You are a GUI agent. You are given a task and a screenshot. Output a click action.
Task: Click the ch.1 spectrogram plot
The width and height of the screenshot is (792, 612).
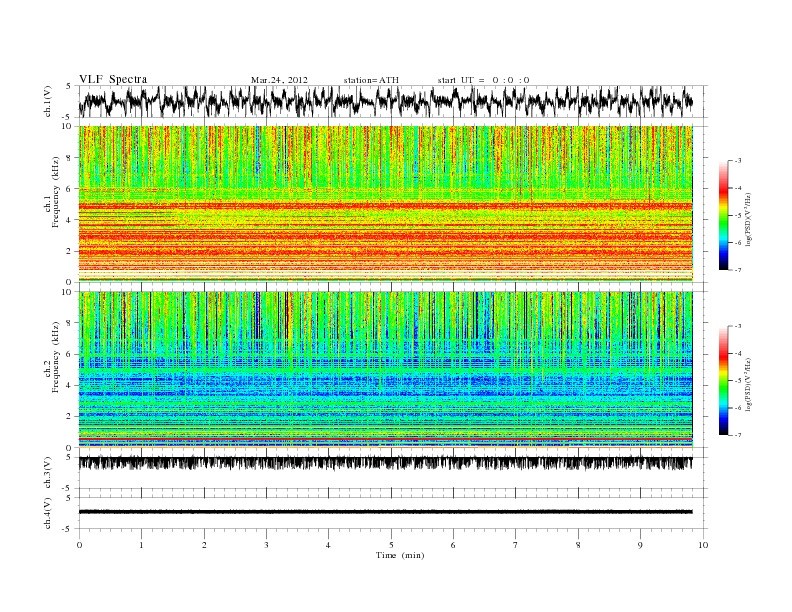385,204
